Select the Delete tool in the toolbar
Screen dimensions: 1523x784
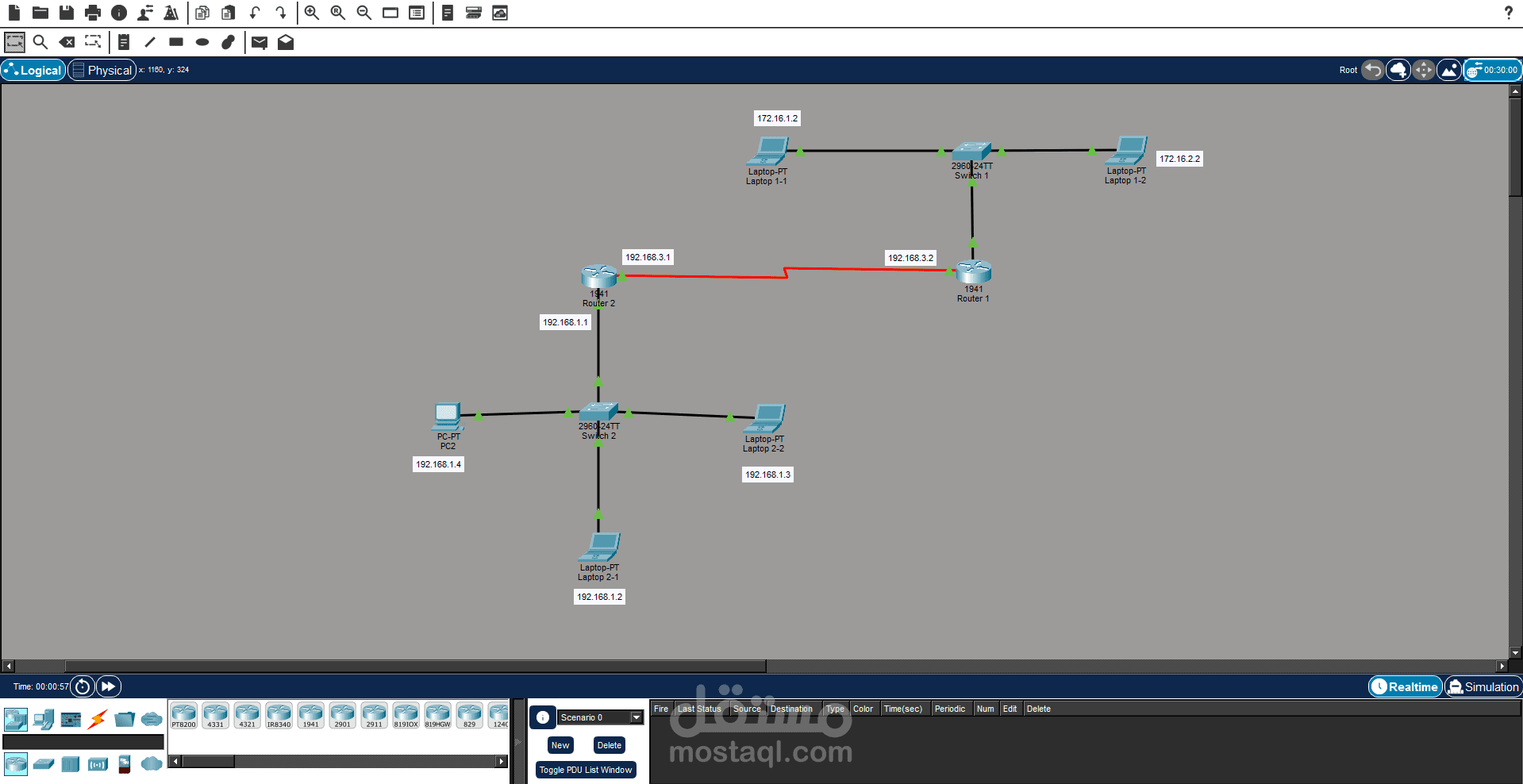point(67,42)
